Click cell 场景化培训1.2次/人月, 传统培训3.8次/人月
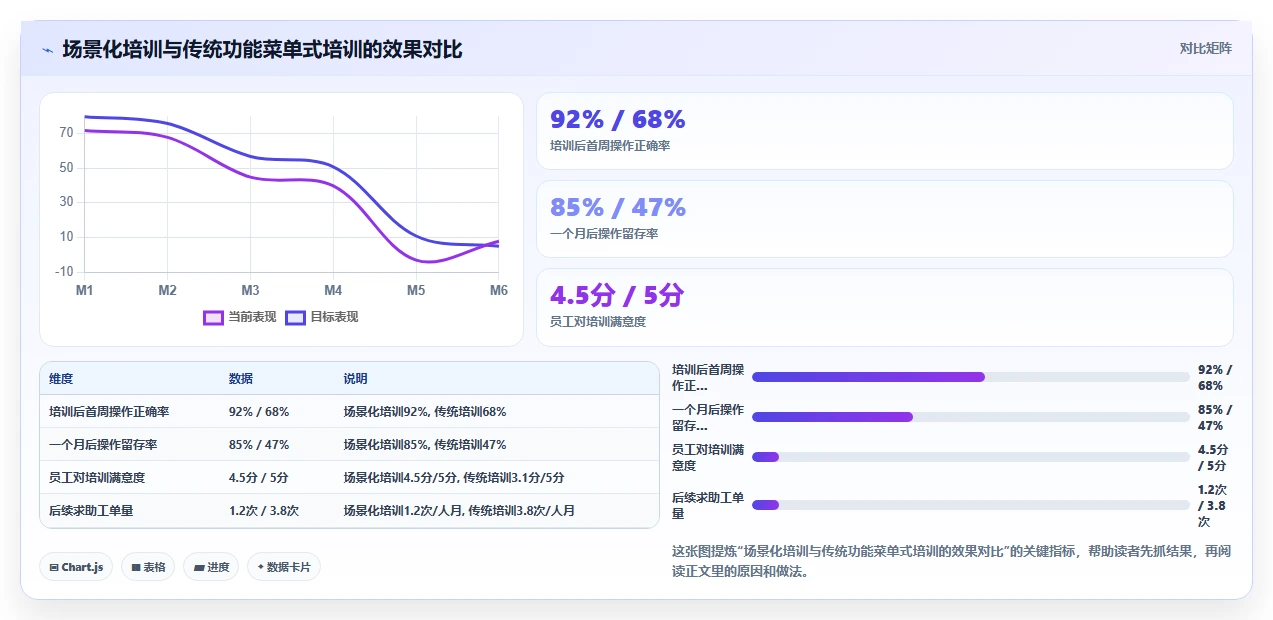 click(460, 510)
